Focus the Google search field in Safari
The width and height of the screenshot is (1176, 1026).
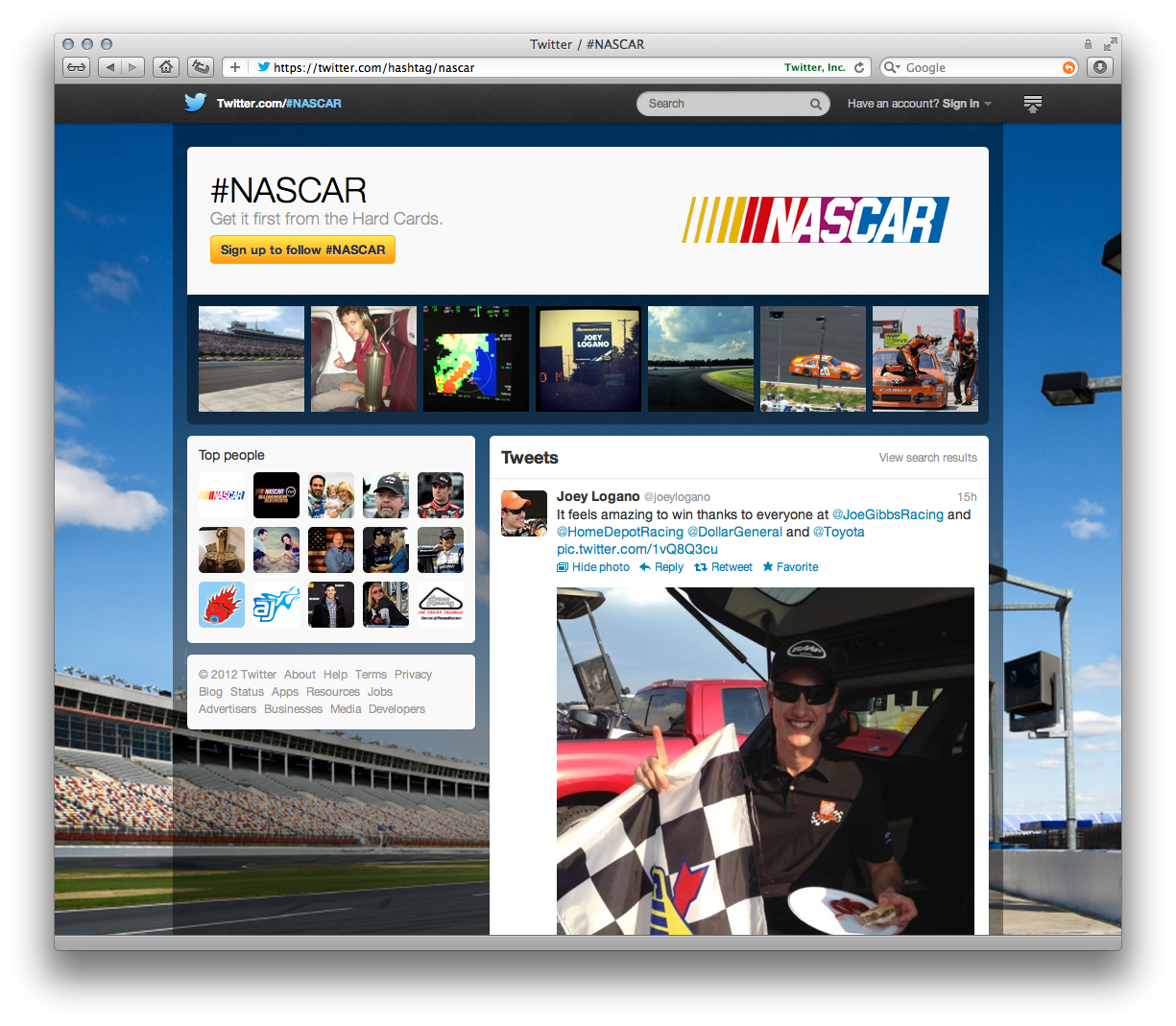[979, 67]
